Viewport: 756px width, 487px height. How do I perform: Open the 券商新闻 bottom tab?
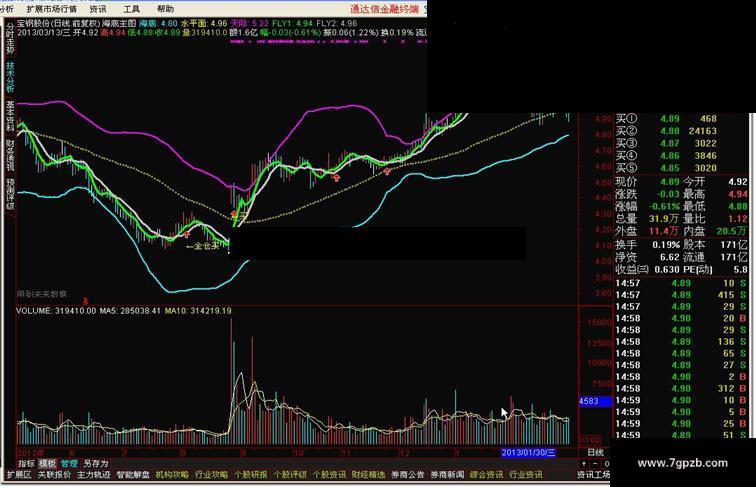click(447, 475)
